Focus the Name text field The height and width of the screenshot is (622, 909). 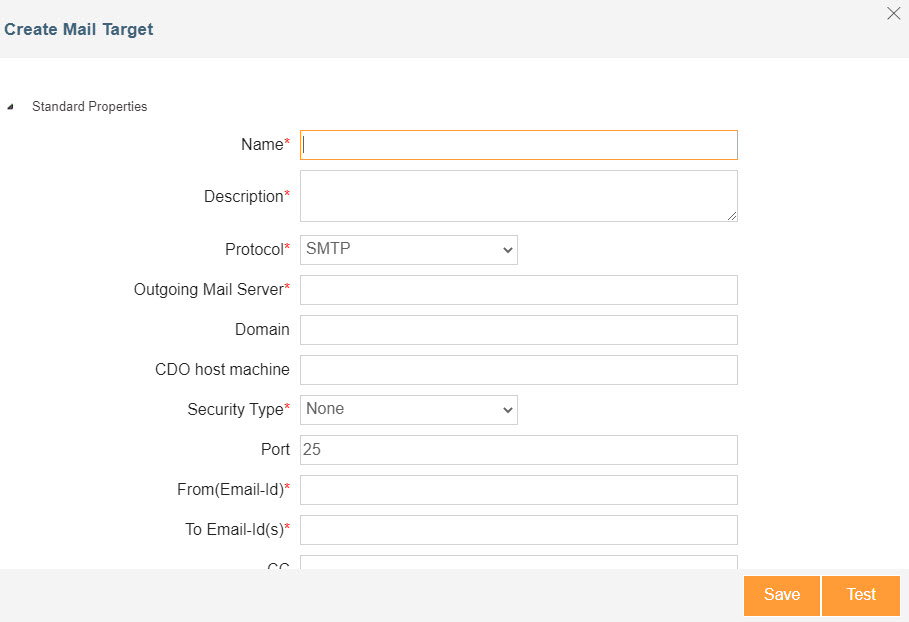tap(518, 145)
